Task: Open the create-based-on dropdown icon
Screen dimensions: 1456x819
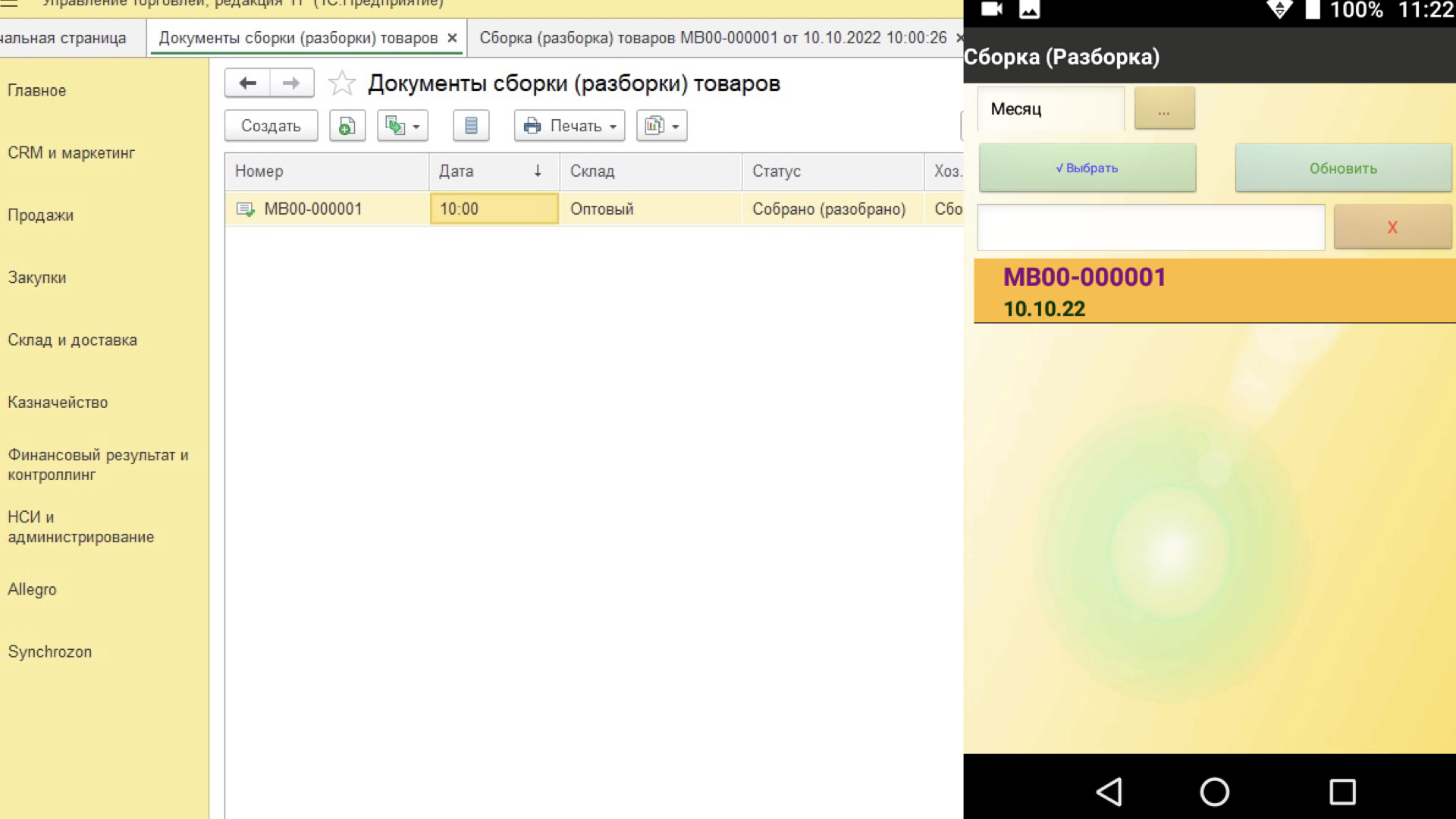Action: 403,126
